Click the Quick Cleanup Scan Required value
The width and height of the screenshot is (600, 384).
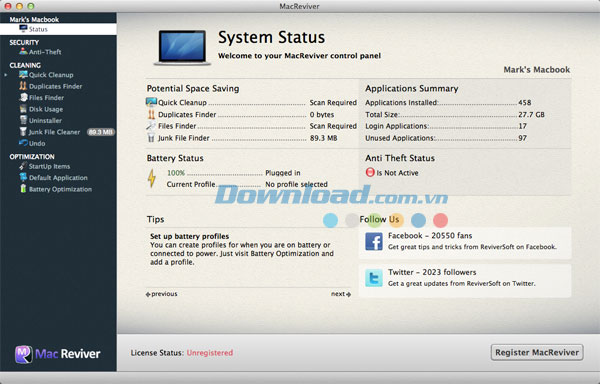[333, 103]
